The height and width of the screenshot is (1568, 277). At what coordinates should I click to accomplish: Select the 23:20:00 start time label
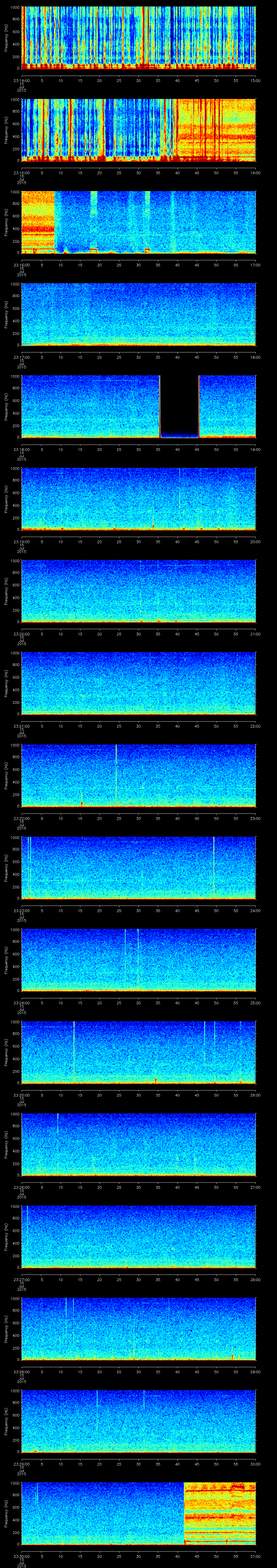coord(21,634)
